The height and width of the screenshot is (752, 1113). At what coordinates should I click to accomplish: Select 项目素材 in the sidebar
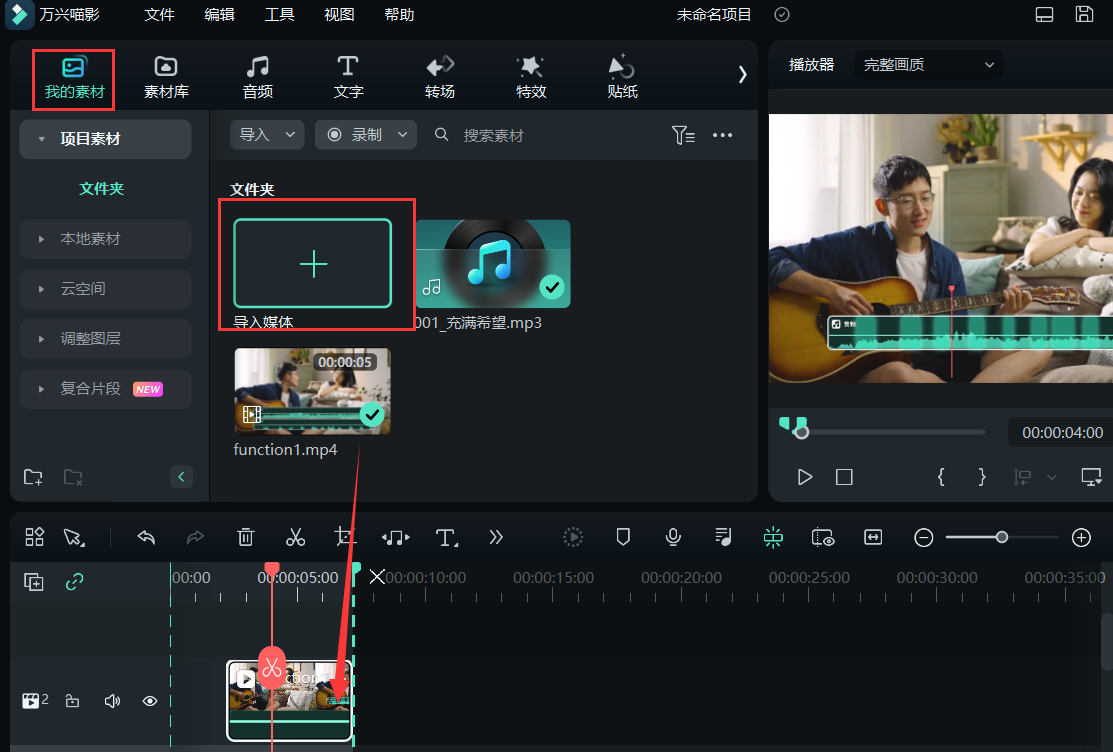click(x=104, y=139)
